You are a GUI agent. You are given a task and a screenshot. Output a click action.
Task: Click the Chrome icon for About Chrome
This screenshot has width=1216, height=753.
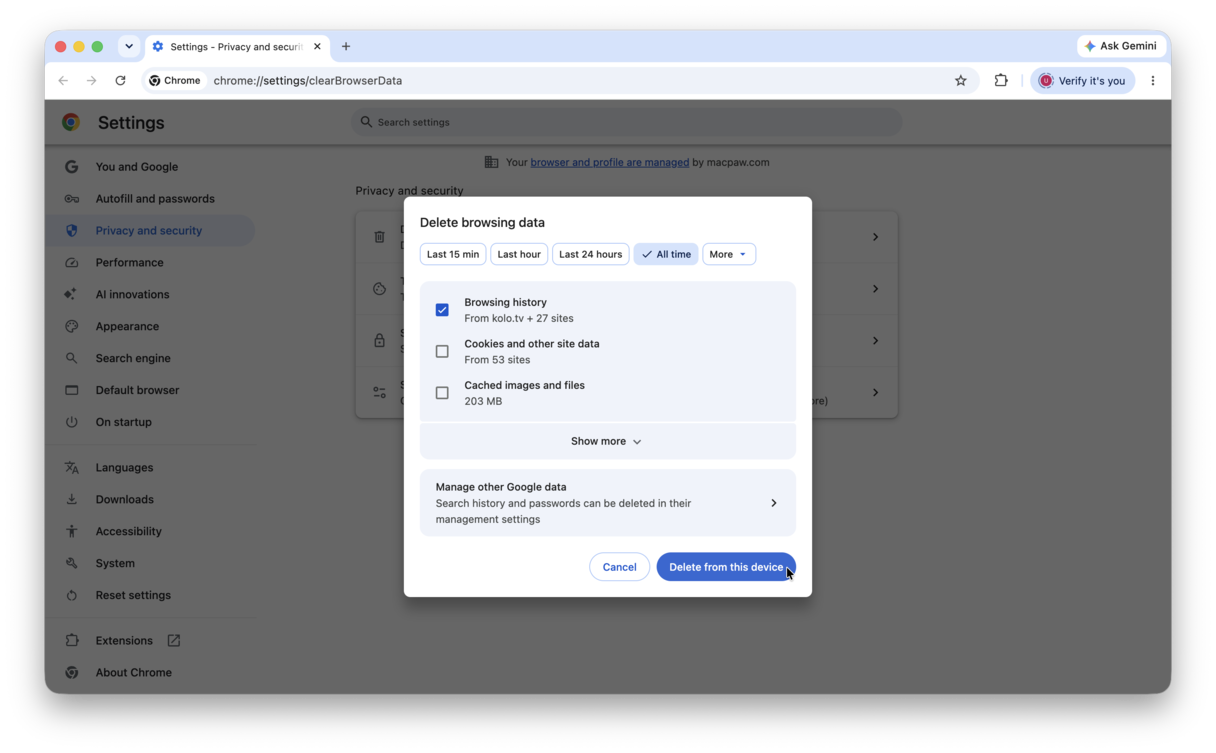tap(72, 673)
